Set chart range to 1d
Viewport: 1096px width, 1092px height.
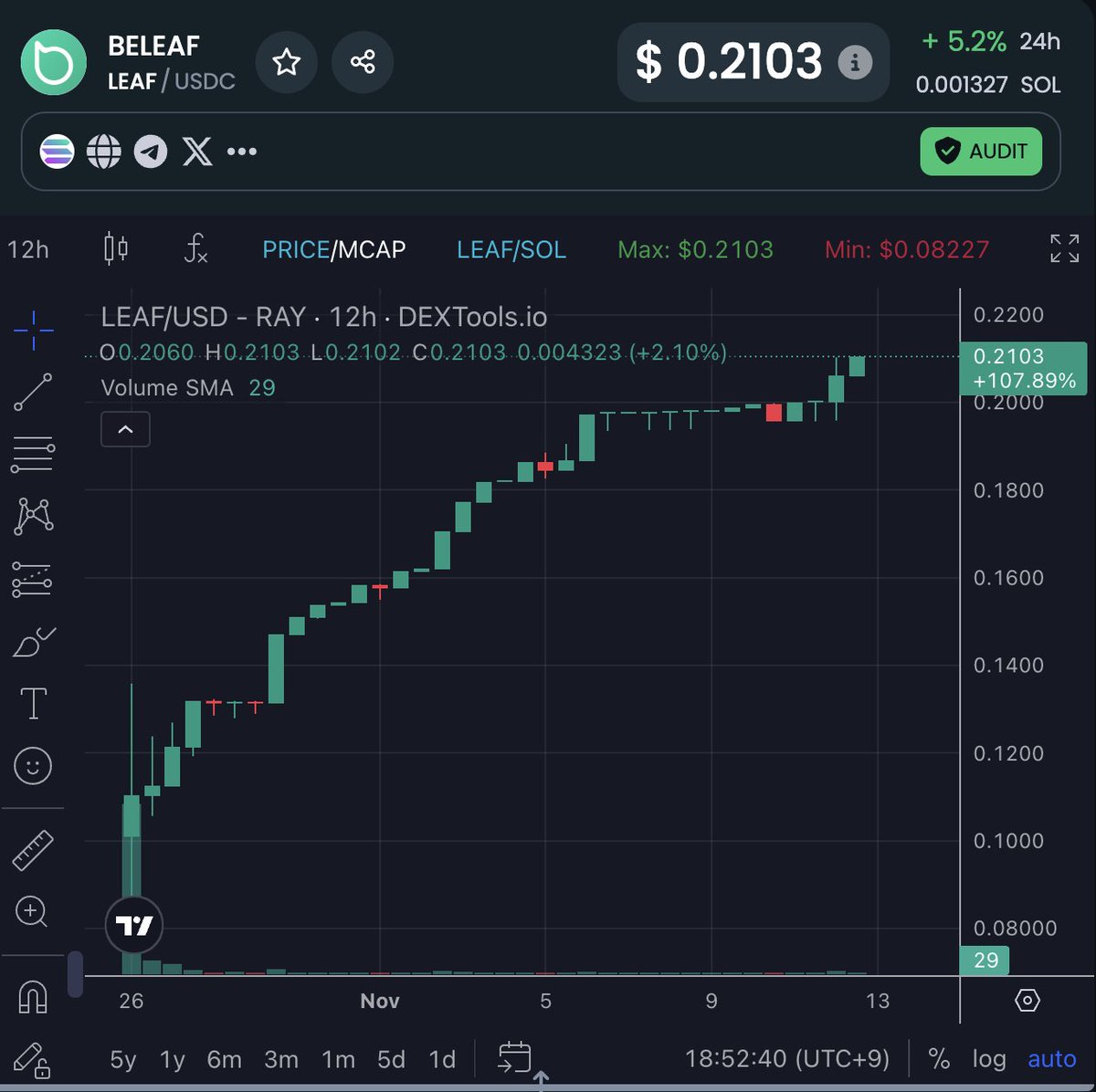(x=442, y=1059)
